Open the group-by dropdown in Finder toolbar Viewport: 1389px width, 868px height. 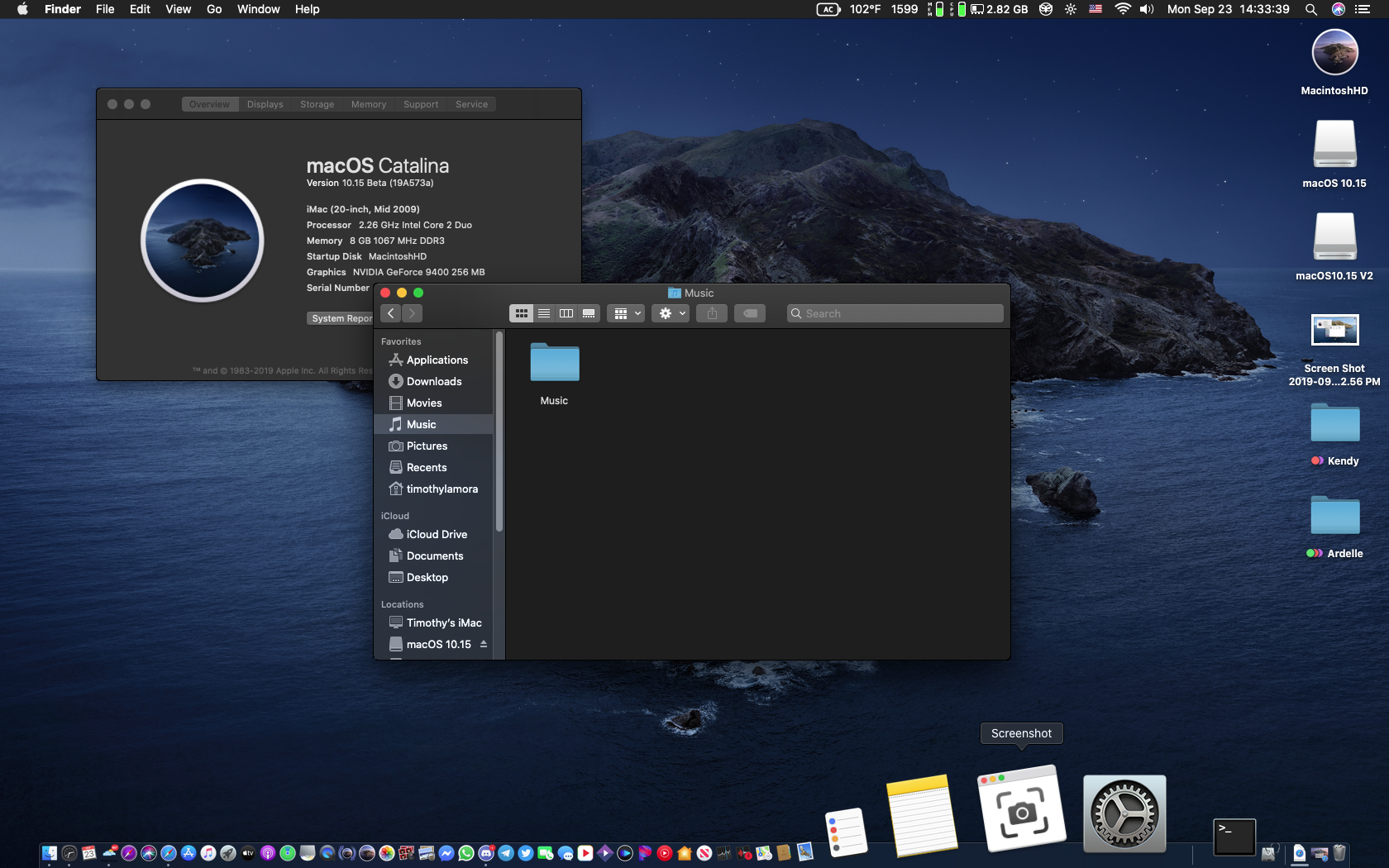(626, 313)
